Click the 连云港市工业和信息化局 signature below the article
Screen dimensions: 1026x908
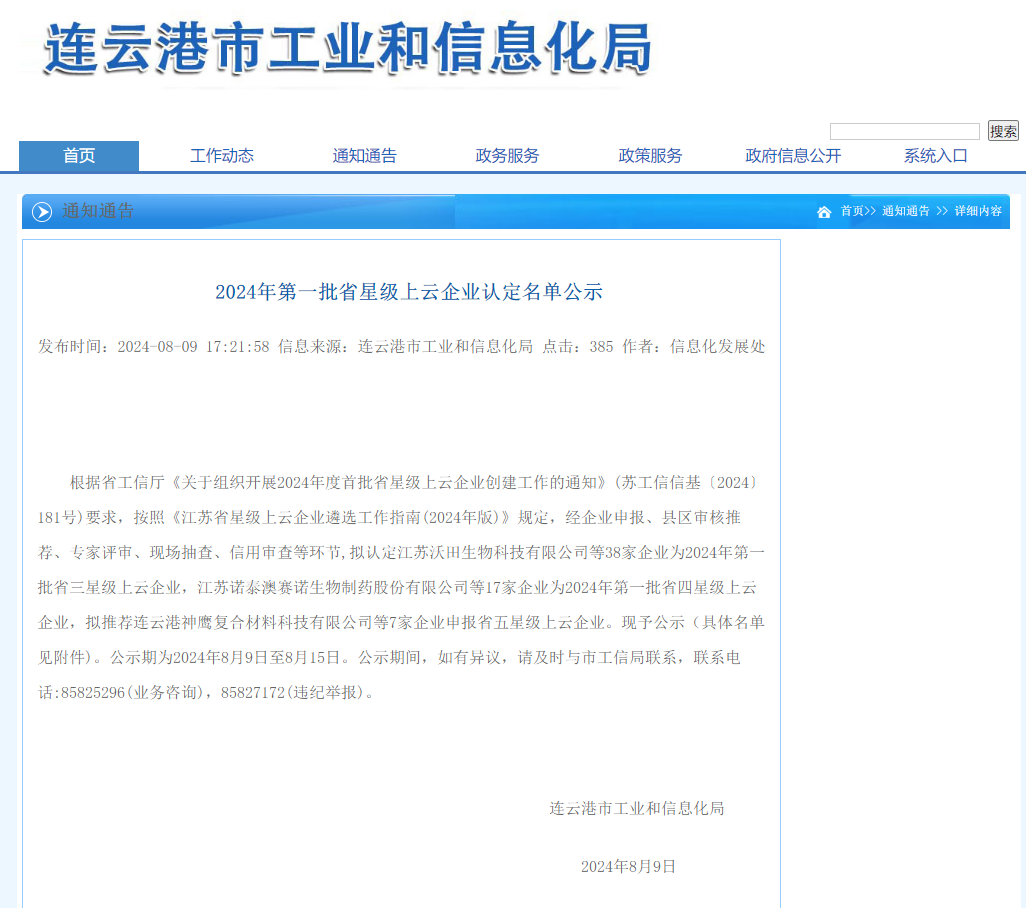[636, 808]
